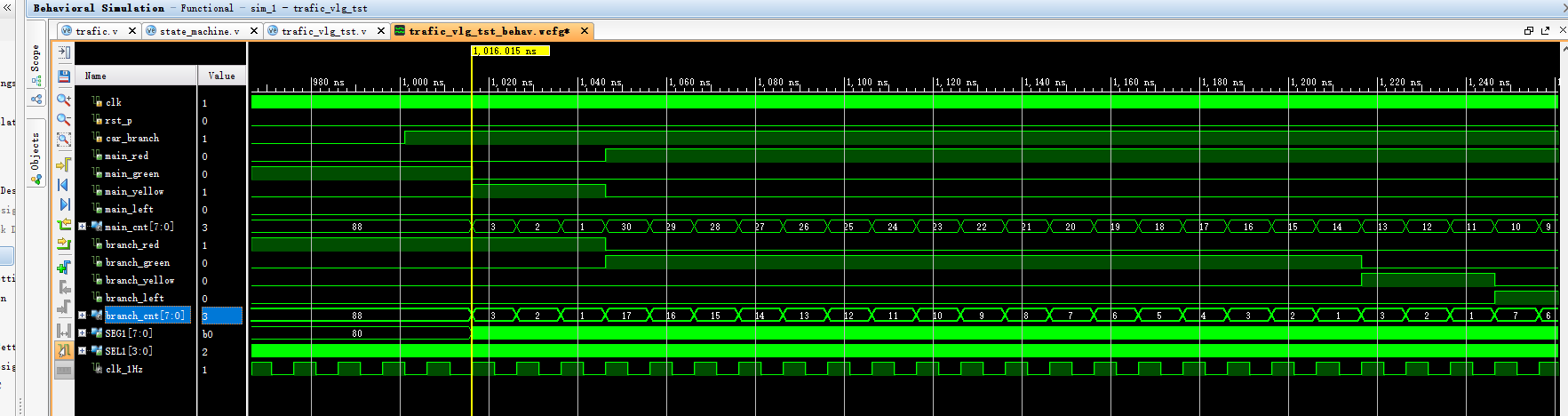Collapse the left panel with double arrow
The height and width of the screenshot is (416, 1568).
9,8
